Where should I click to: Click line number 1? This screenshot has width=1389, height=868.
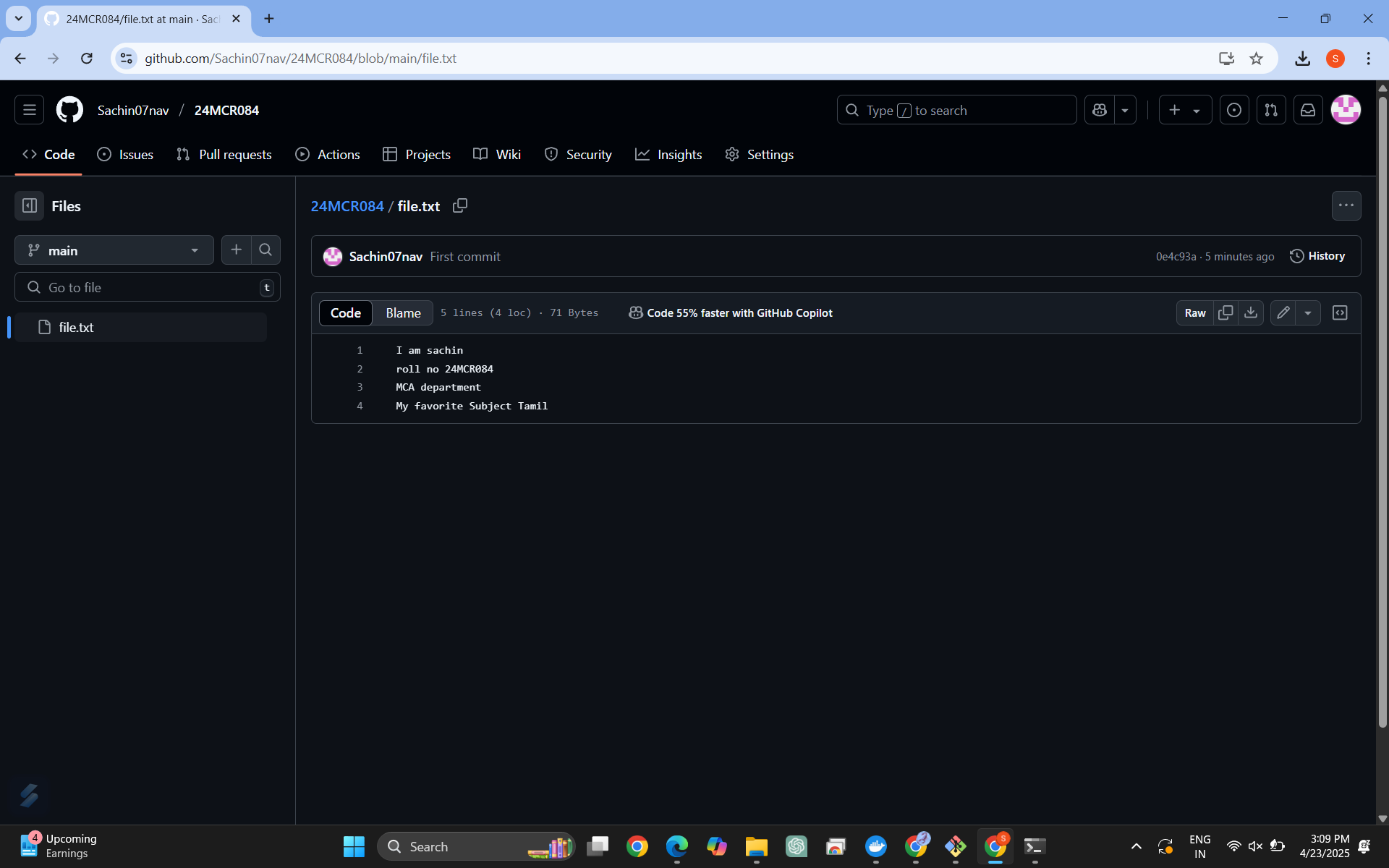pos(360,350)
